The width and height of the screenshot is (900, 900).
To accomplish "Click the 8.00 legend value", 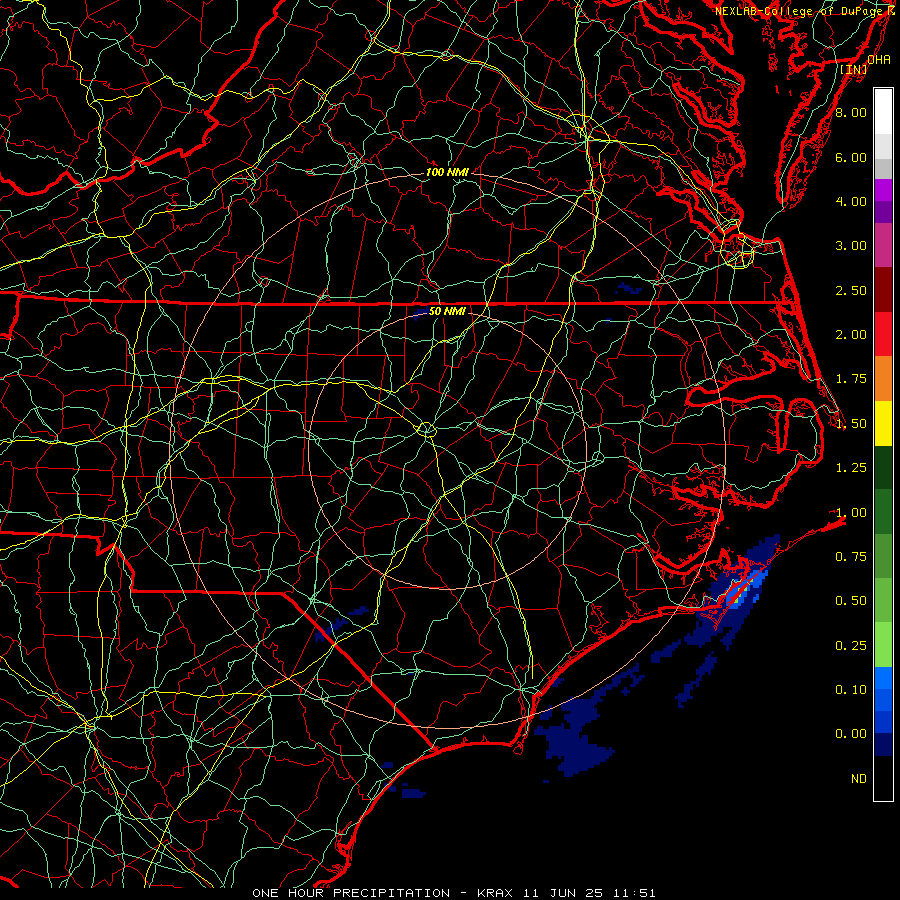I will pyautogui.click(x=851, y=112).
